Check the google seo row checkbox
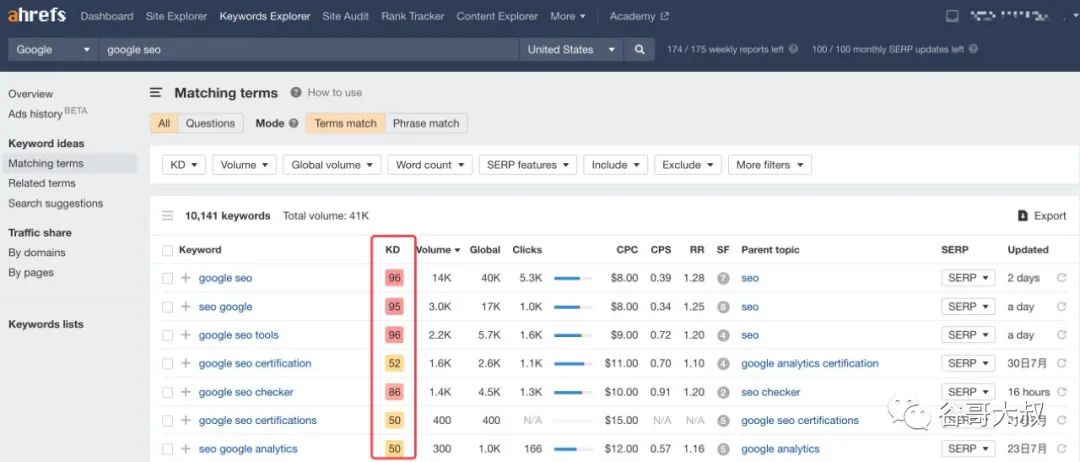 coord(167,278)
